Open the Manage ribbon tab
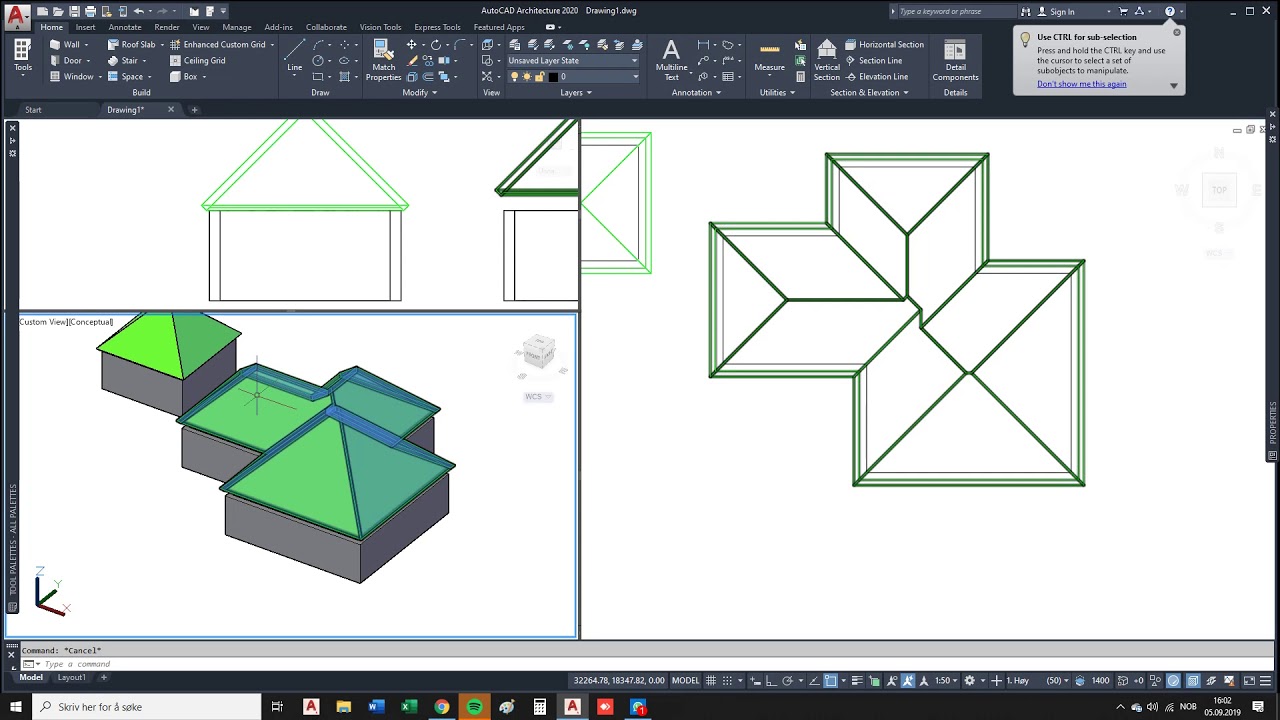This screenshot has width=1280, height=720. 237,27
